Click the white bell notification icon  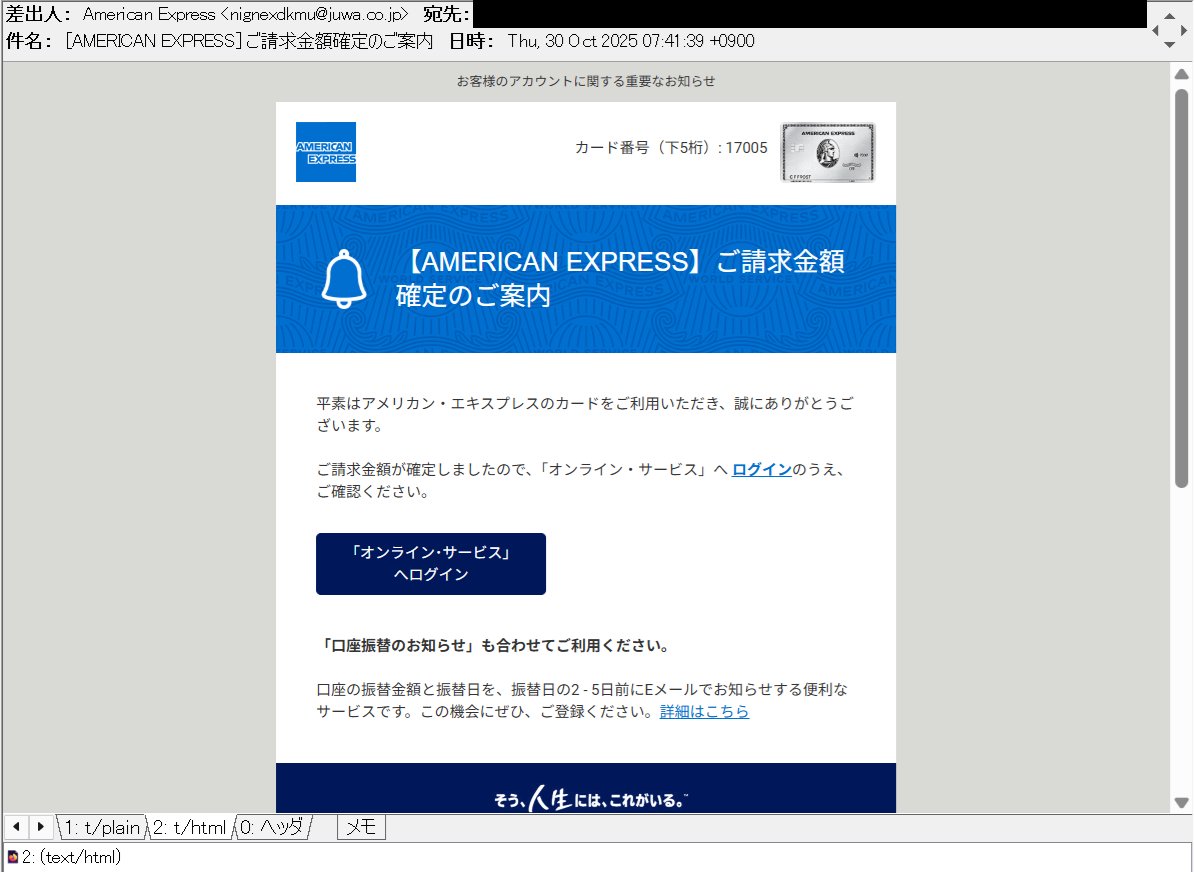344,279
